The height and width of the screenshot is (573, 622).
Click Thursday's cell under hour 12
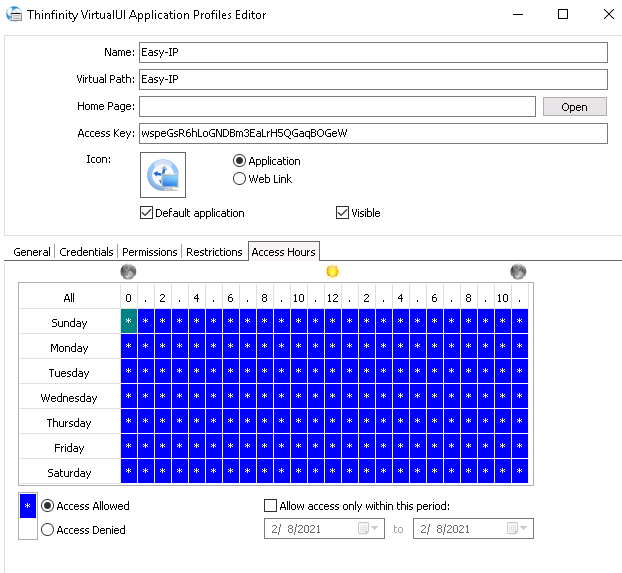pos(332,421)
